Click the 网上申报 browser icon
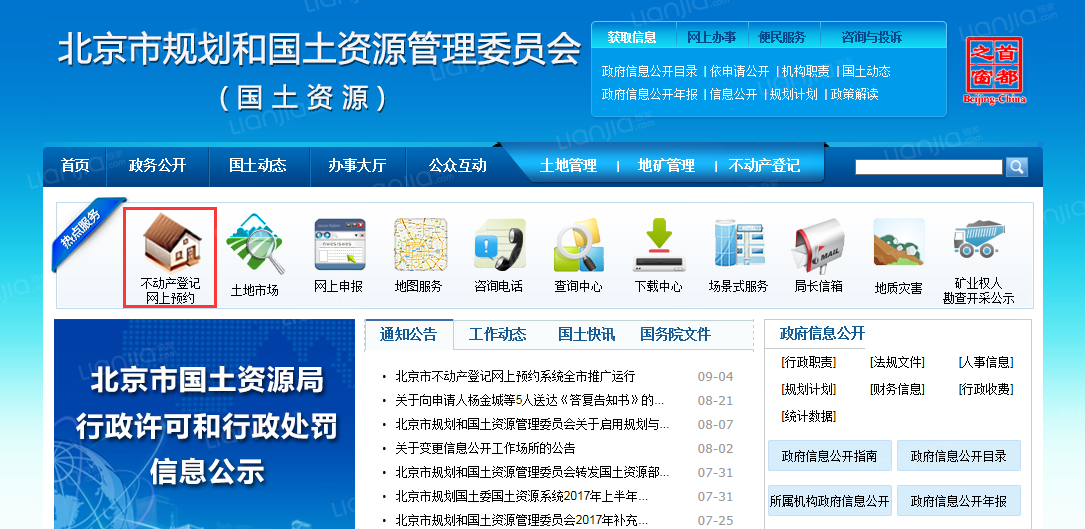Screen dimensions: 1085x529 tap(339, 244)
